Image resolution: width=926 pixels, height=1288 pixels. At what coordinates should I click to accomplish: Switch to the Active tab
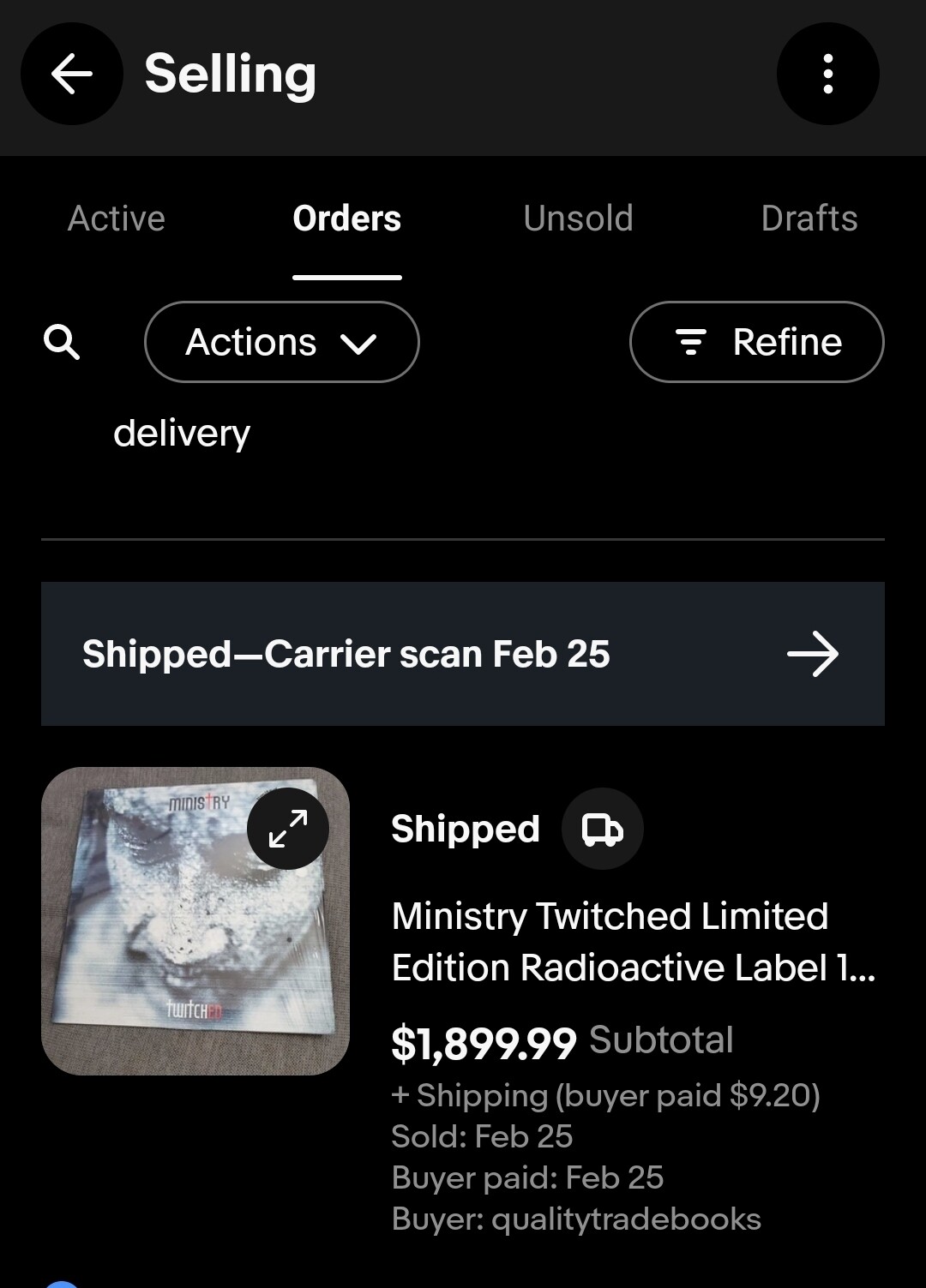coord(117,219)
